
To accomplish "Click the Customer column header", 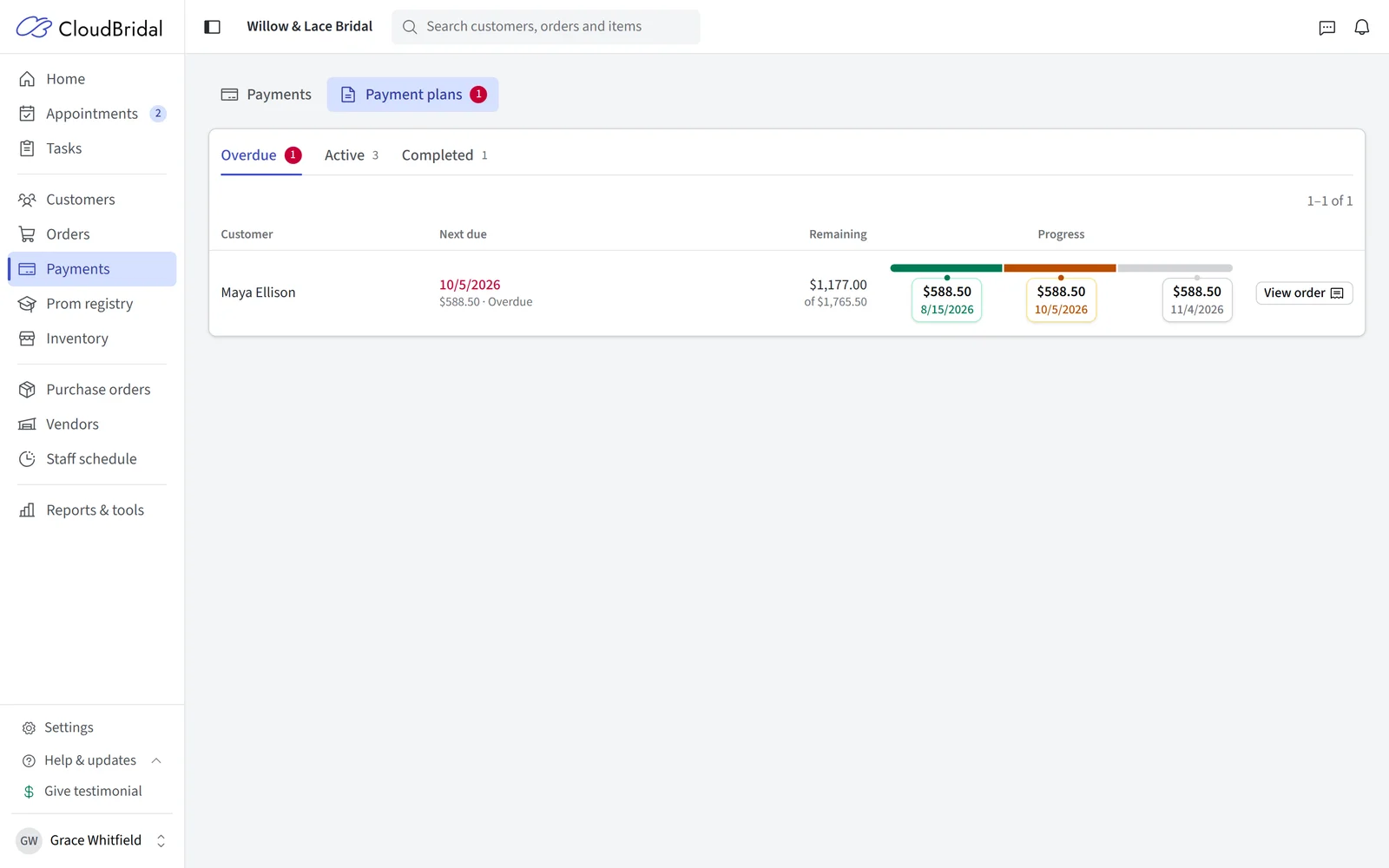I will 247,234.
